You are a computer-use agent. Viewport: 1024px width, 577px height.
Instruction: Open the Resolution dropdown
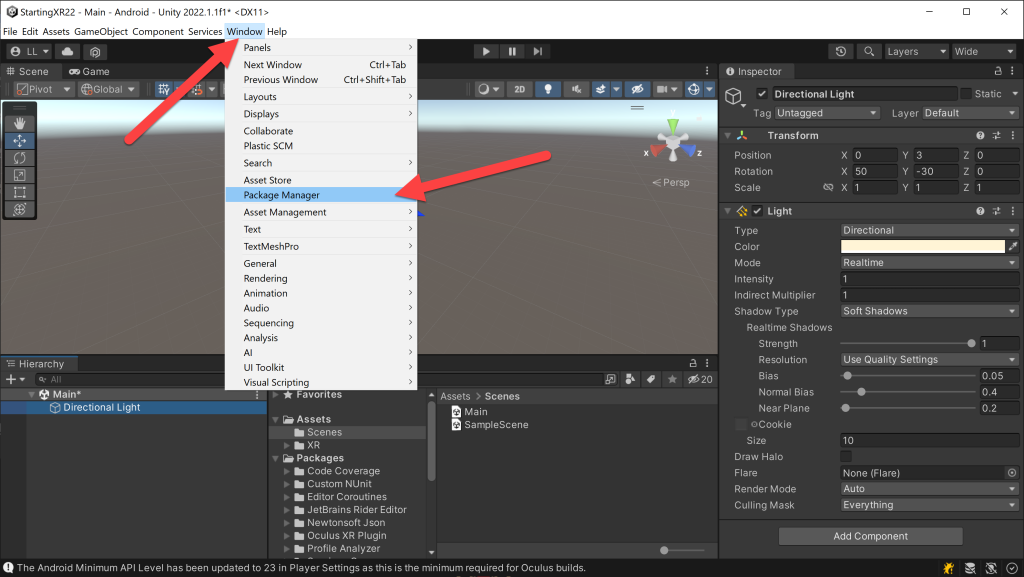point(929,359)
